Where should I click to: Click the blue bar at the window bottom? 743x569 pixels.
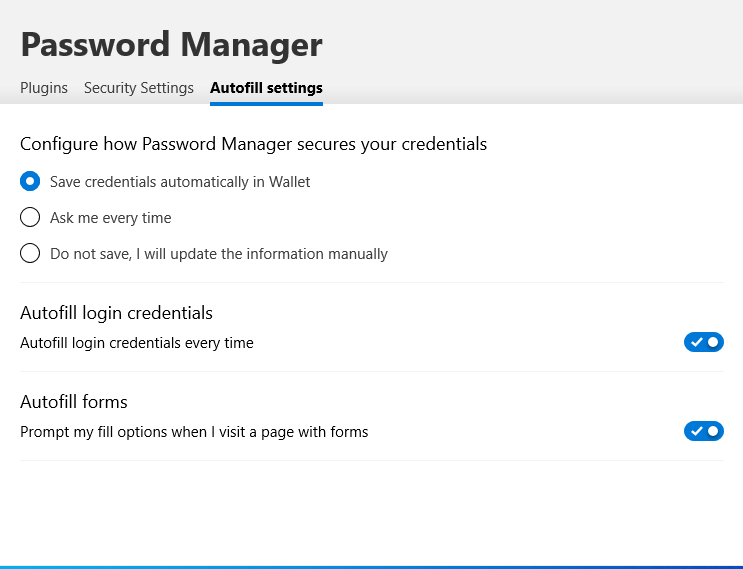371,566
